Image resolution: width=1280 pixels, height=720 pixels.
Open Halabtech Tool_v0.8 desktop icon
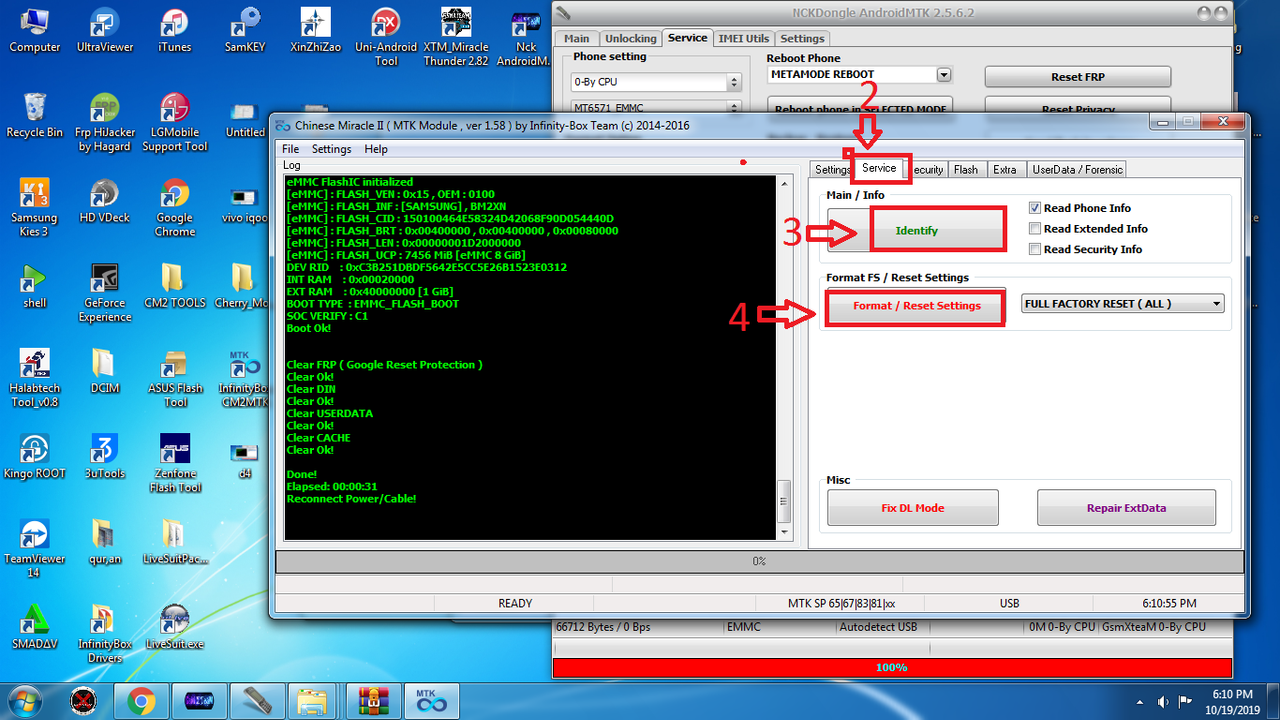coord(35,378)
